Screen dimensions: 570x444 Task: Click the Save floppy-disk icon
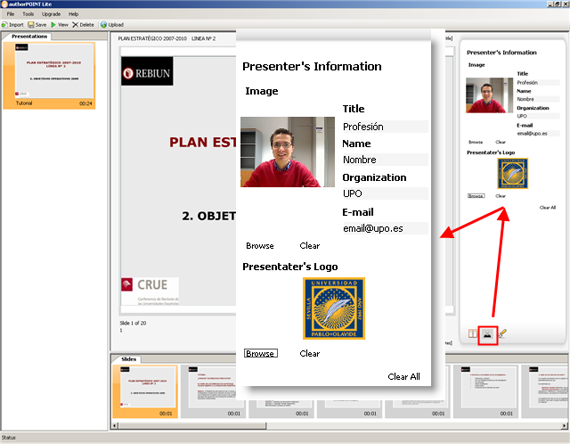(31, 25)
